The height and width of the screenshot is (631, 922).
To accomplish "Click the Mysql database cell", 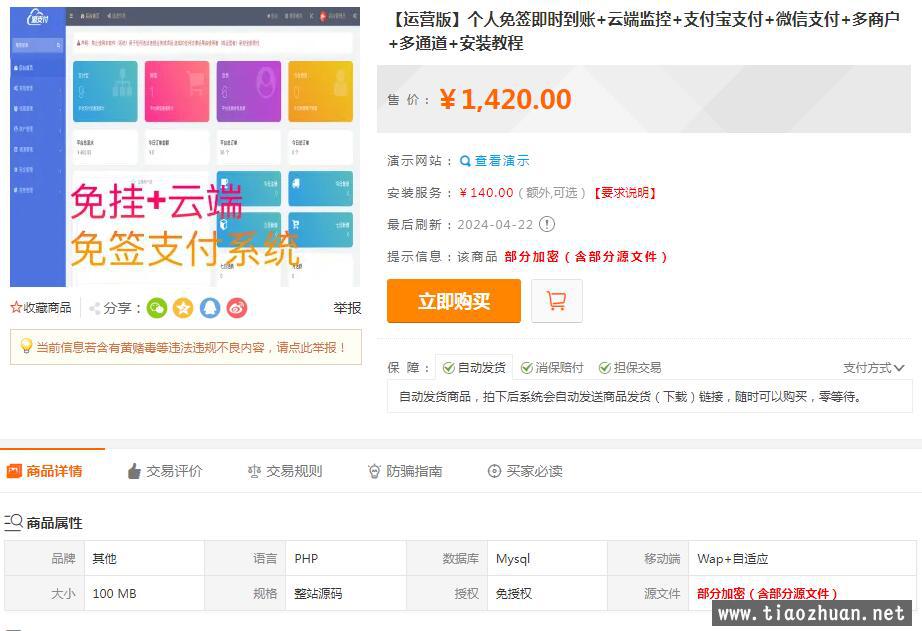I will click(547, 559).
